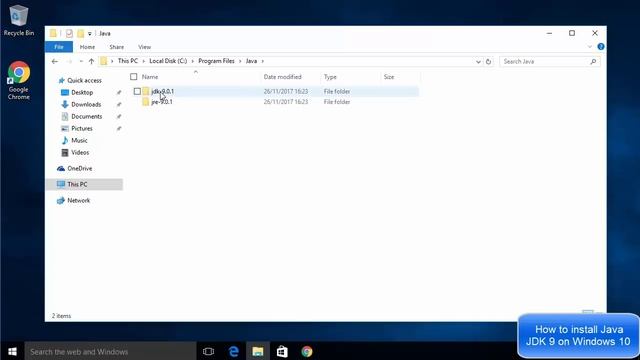Tick the select-all checkbox beside Name
The width and height of the screenshot is (640, 360).
click(x=133, y=76)
